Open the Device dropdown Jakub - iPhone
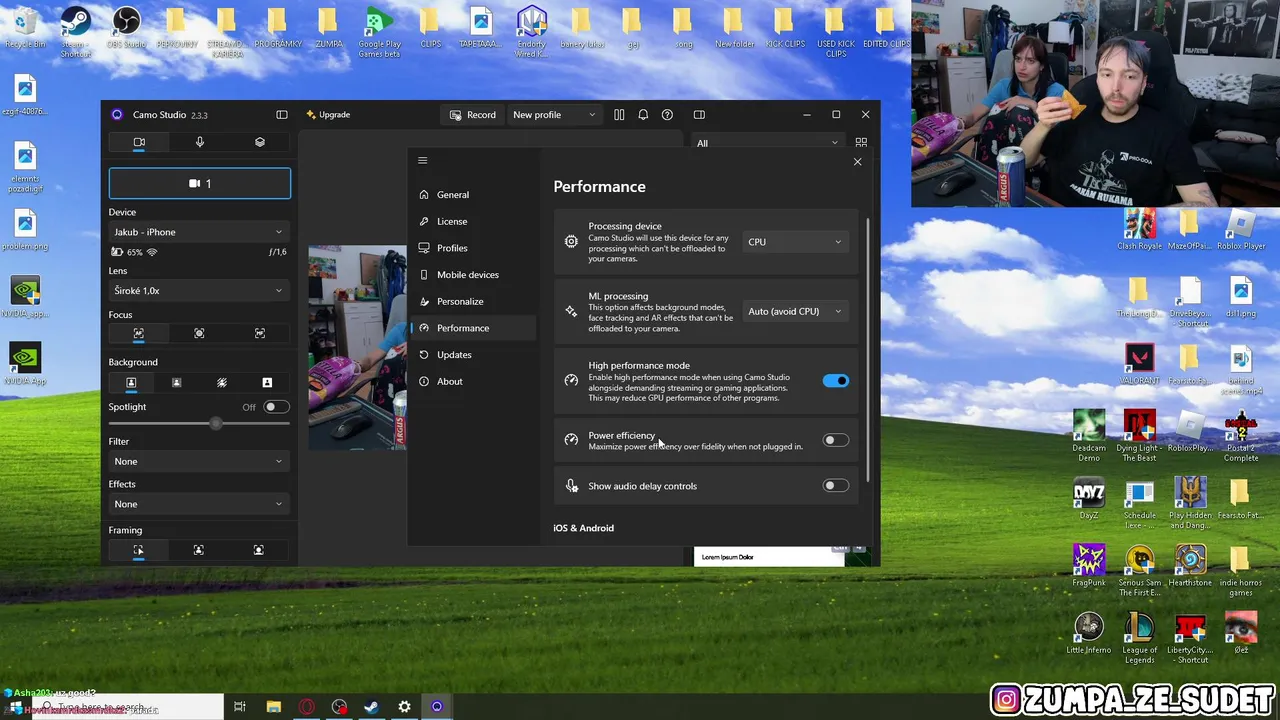This screenshot has height=720, width=1280. pos(198,232)
